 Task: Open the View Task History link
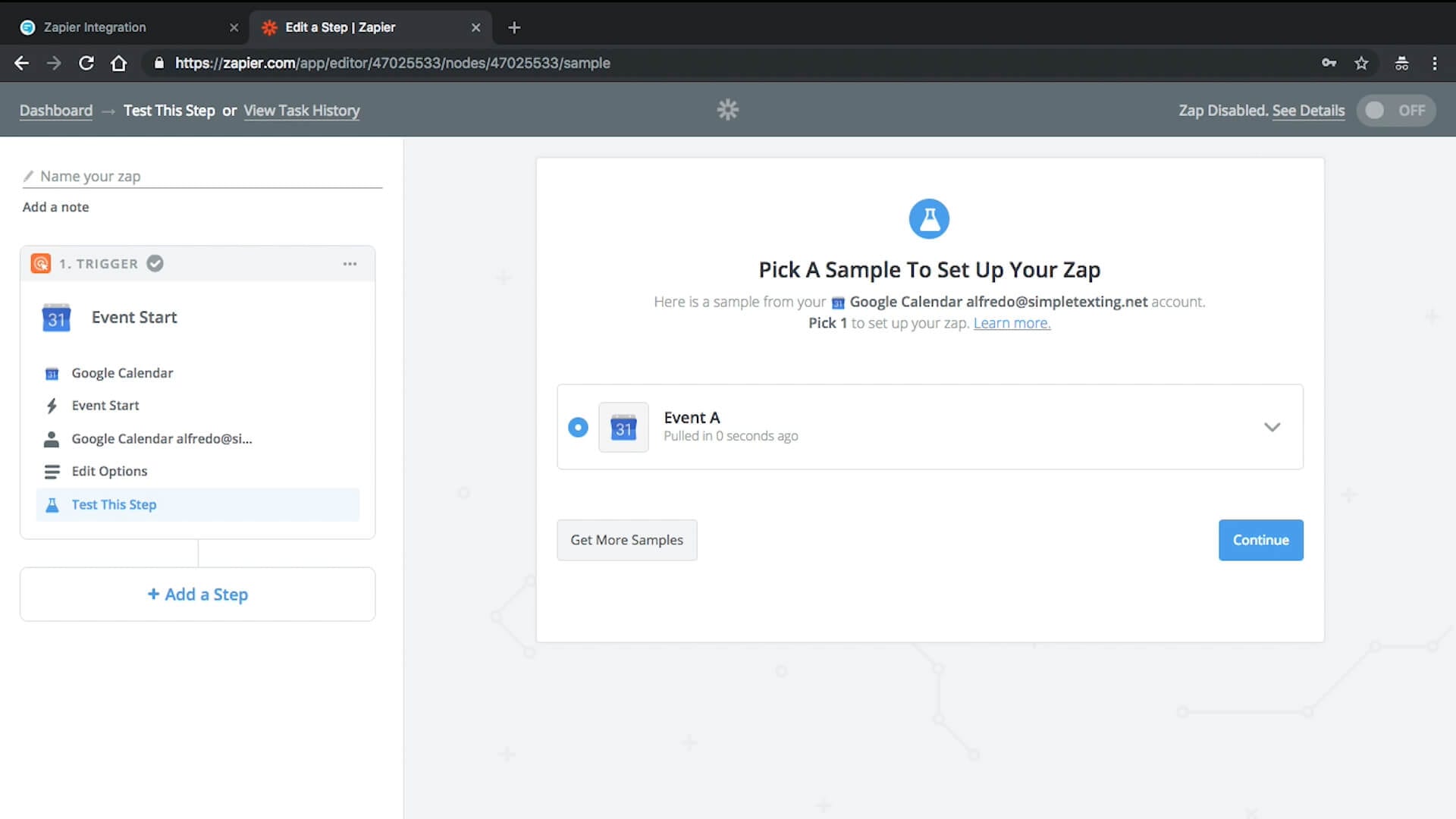[301, 111]
